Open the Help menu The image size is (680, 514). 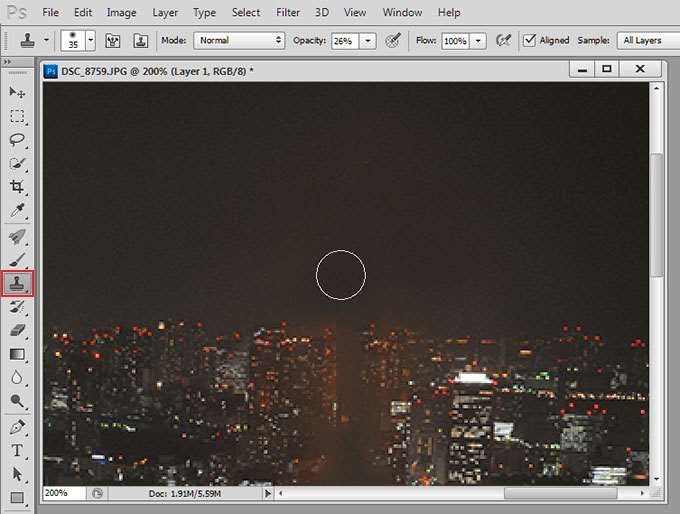point(449,13)
